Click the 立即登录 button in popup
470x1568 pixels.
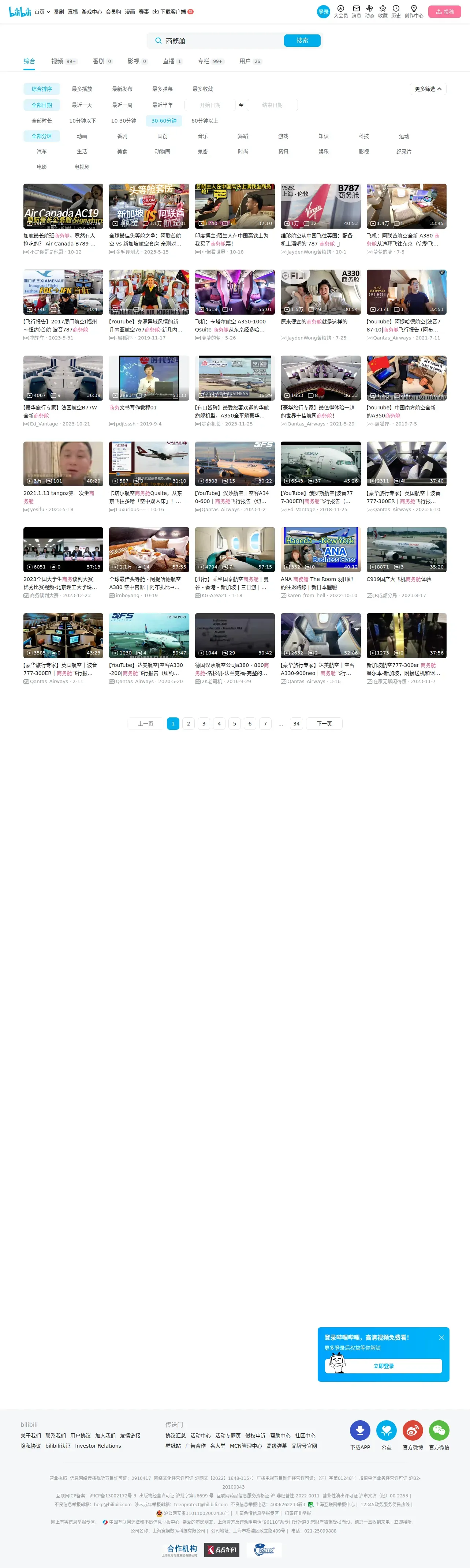click(x=384, y=1366)
